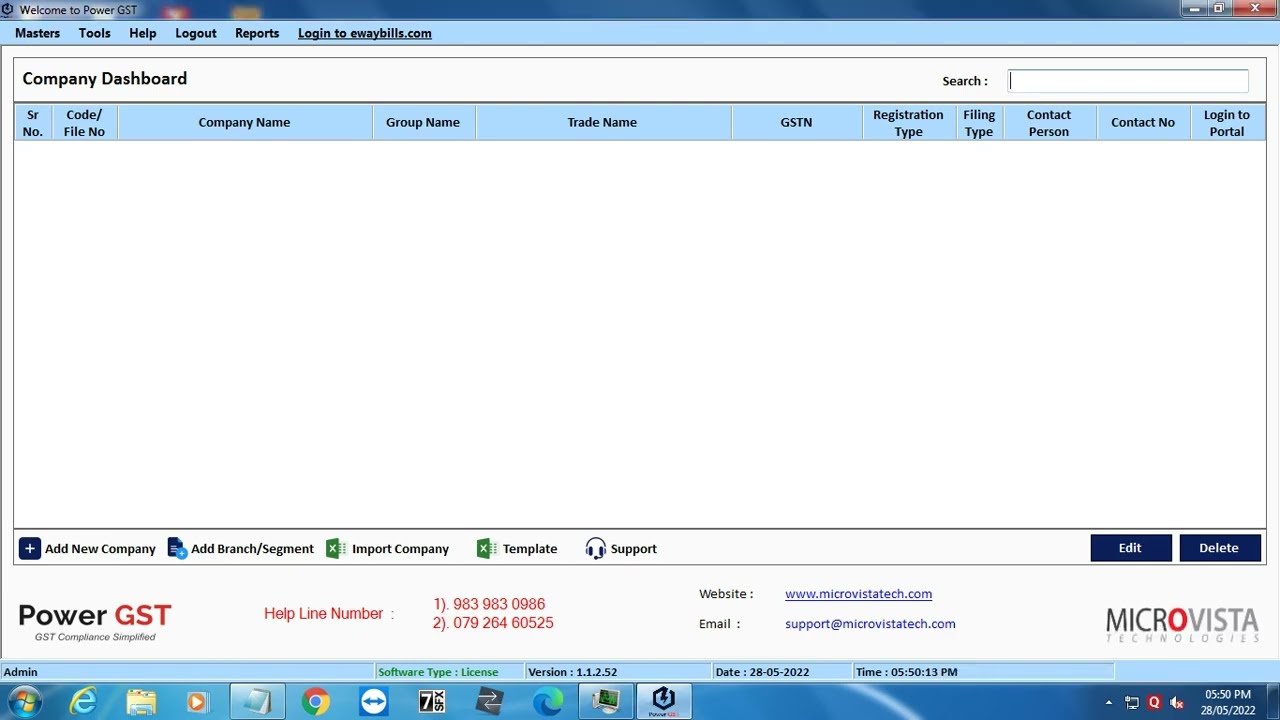Click the Template label

pos(530,549)
